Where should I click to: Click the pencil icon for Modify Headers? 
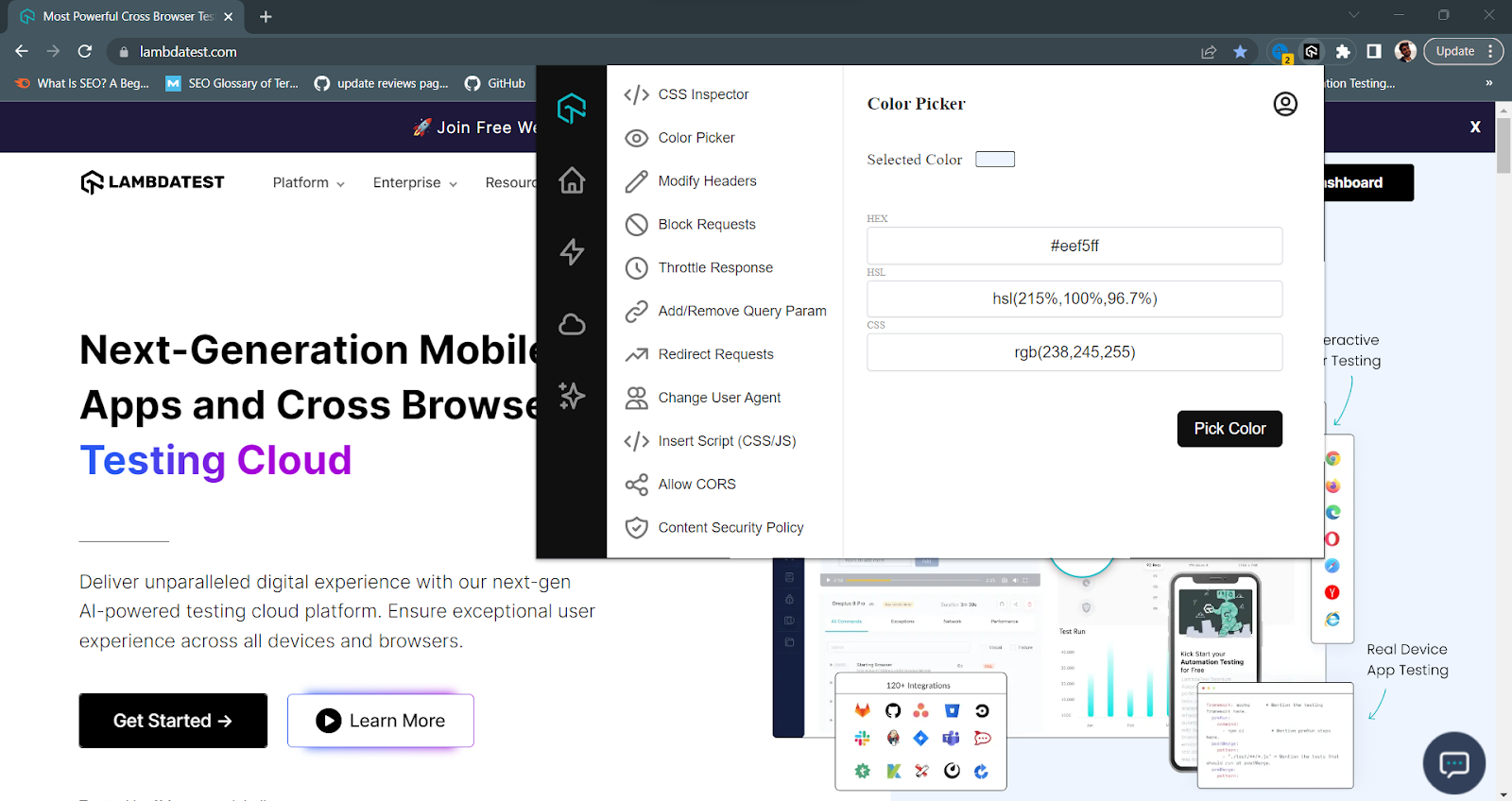tap(637, 181)
